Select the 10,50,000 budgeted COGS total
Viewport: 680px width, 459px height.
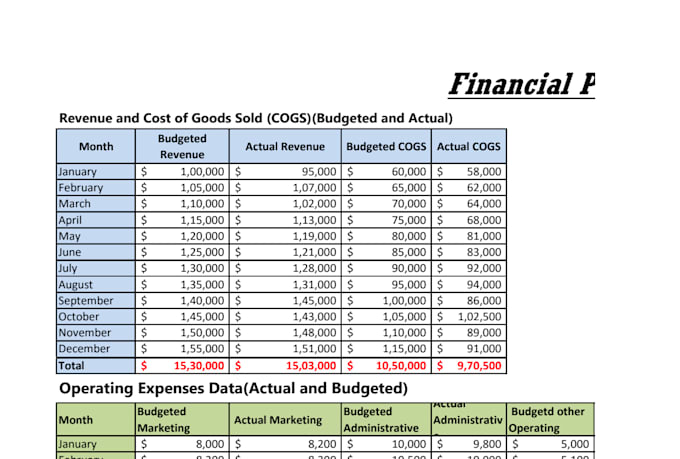[386, 366]
